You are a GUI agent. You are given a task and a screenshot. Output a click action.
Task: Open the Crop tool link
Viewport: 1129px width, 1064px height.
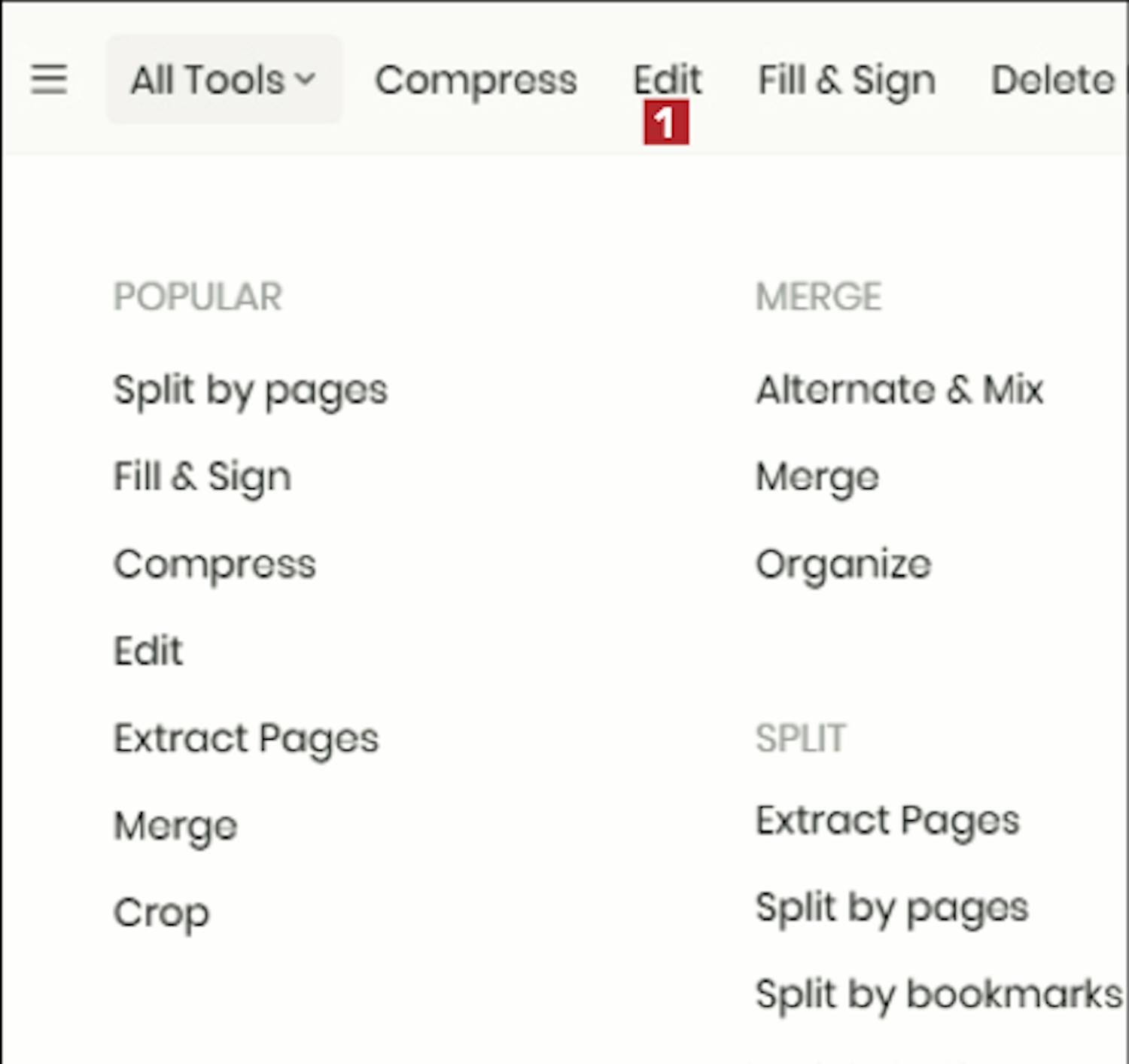pos(161,913)
